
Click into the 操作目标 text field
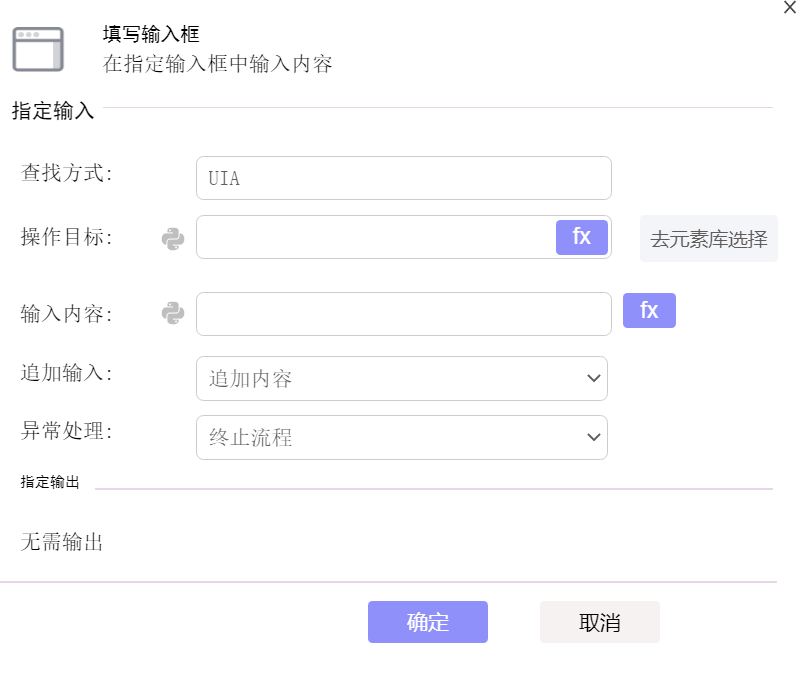tap(376, 237)
